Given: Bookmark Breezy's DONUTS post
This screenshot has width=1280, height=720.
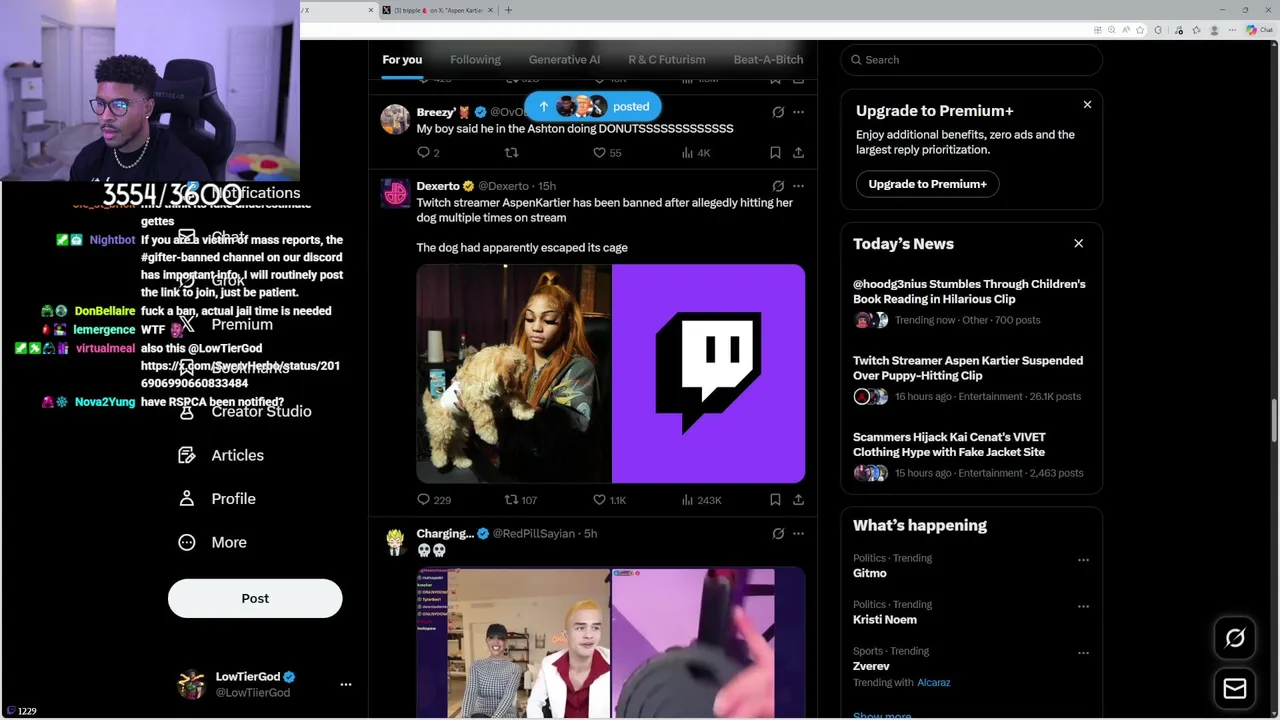Looking at the screenshot, I should 775,153.
